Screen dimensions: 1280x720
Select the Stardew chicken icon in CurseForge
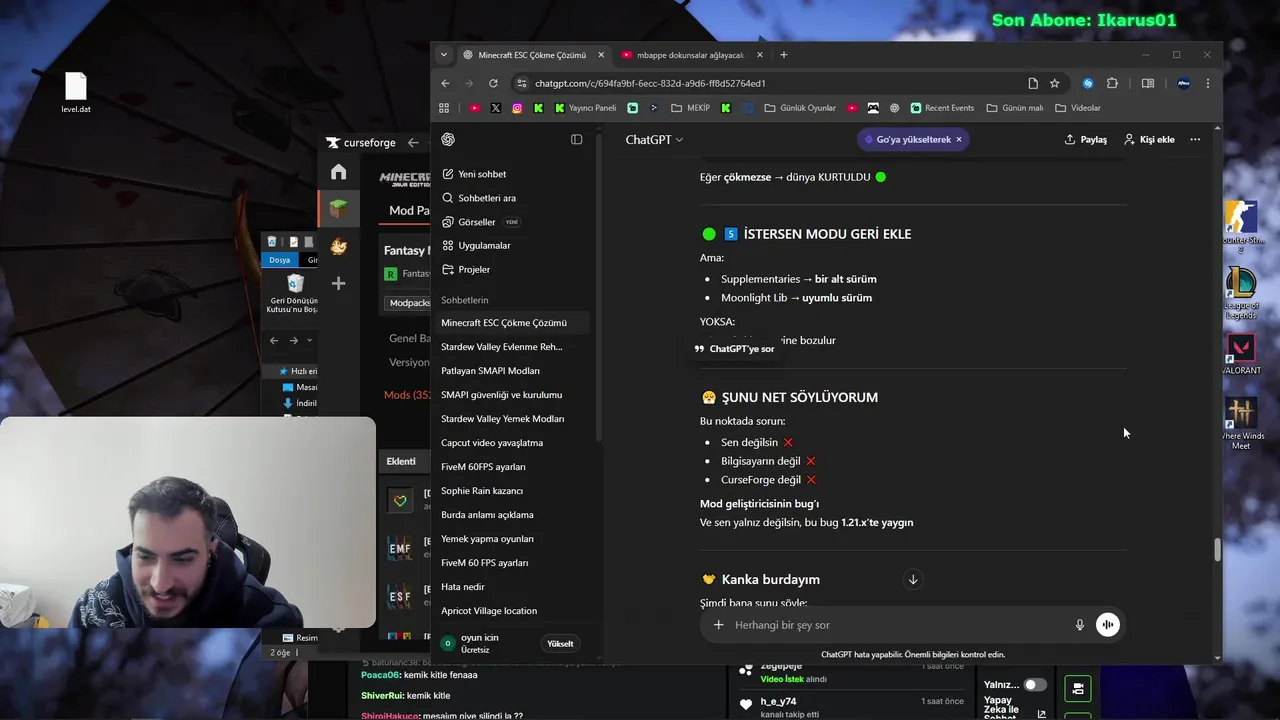[339, 247]
